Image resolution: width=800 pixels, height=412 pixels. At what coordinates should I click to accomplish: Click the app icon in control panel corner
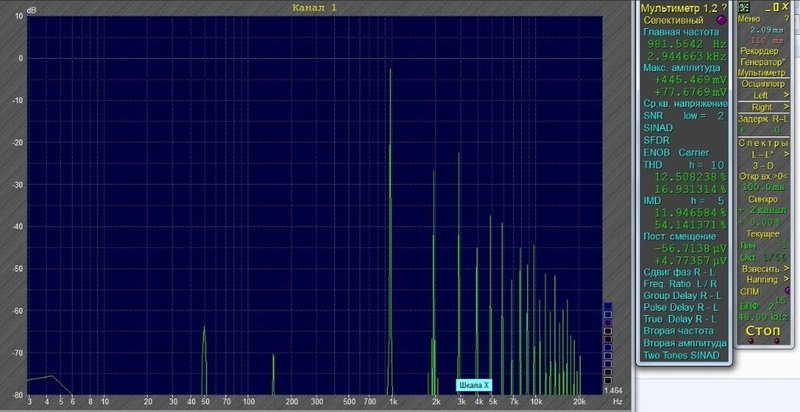click(x=744, y=7)
